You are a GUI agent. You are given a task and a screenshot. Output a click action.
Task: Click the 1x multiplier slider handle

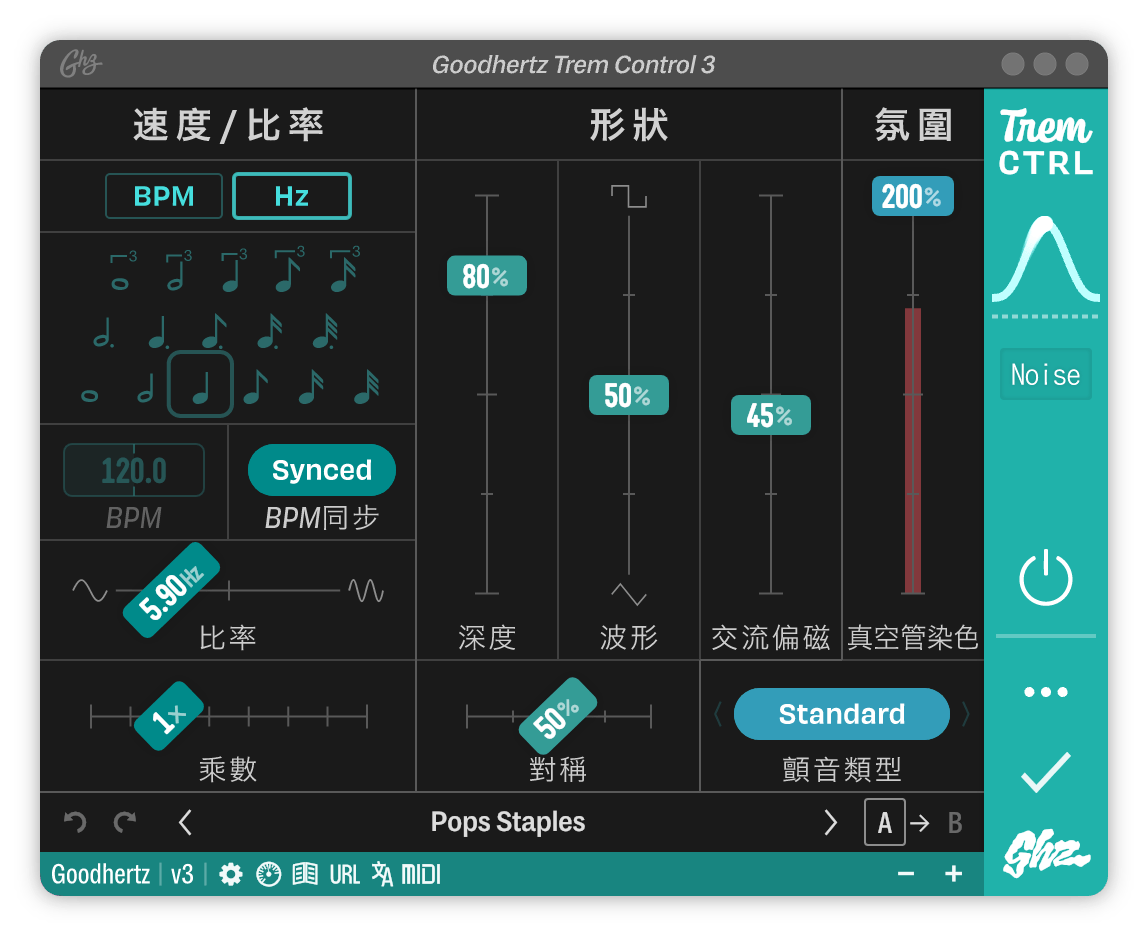point(169,716)
